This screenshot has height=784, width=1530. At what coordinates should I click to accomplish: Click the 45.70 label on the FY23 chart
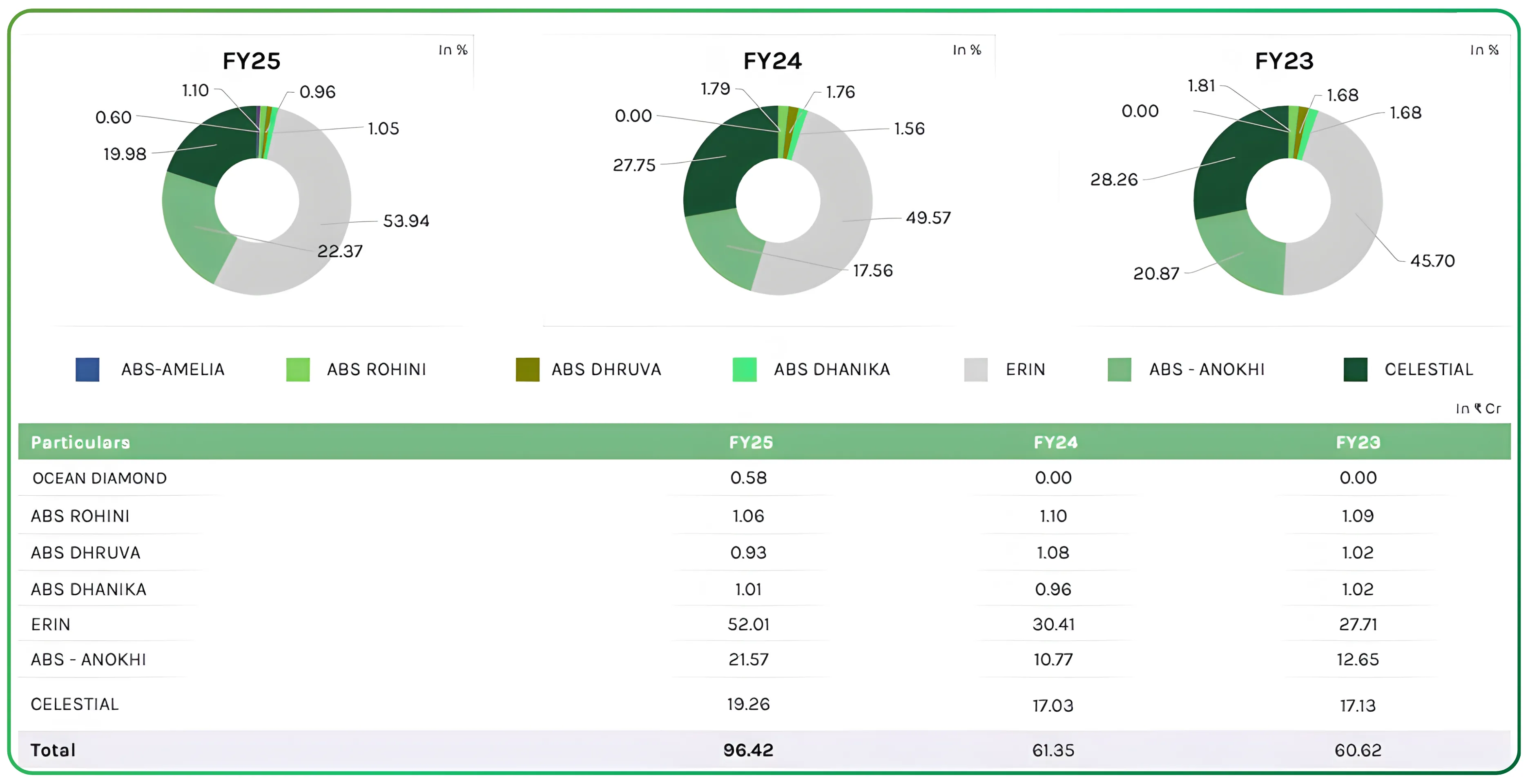click(1432, 261)
